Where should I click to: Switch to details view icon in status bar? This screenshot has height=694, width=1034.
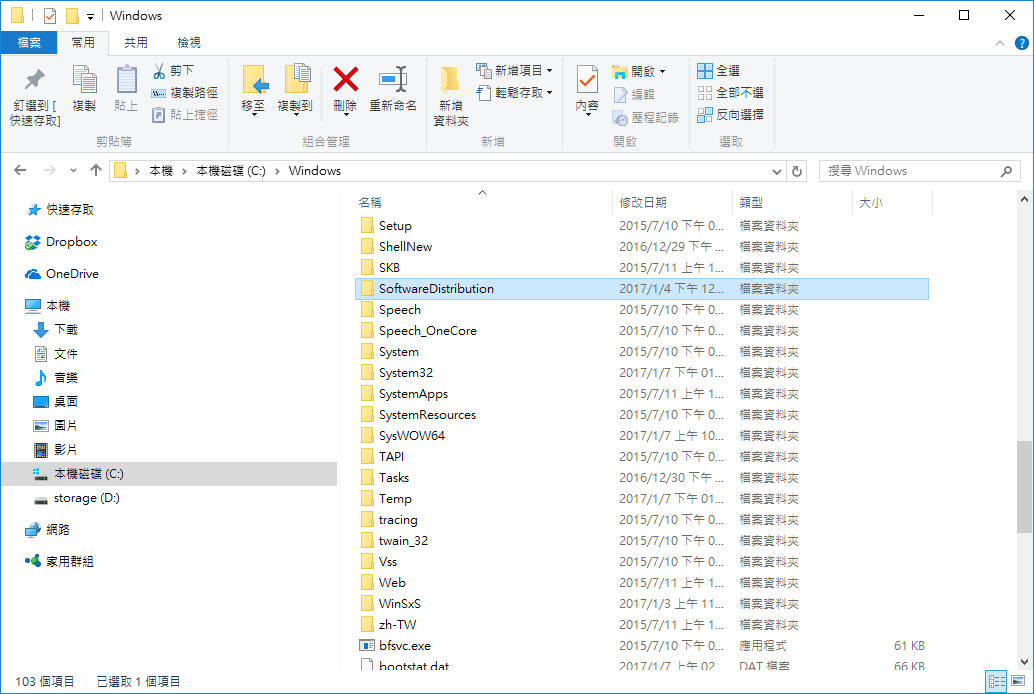[996, 681]
